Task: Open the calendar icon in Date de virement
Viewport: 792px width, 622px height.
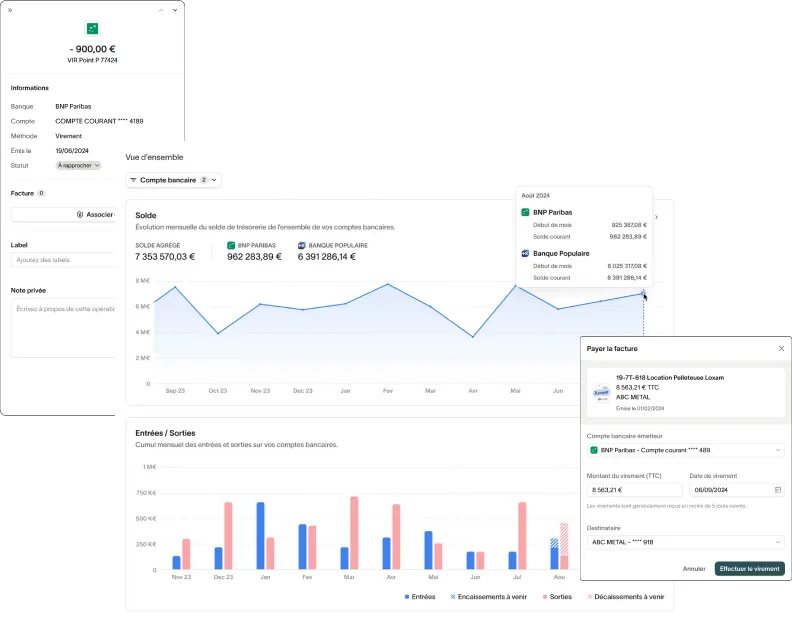Action: pos(778,490)
